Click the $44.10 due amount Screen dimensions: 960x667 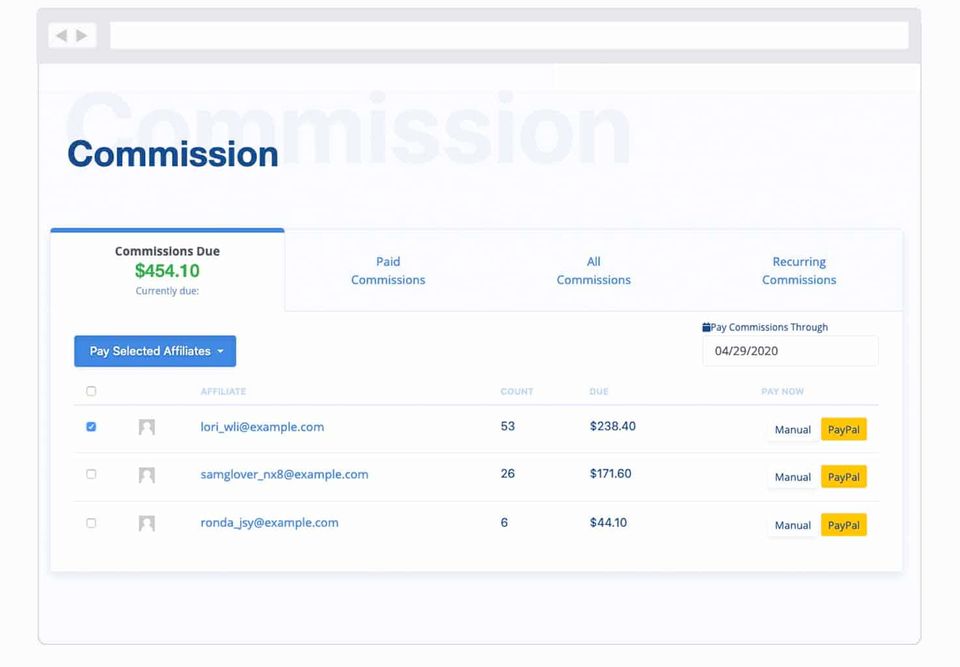[x=608, y=522]
